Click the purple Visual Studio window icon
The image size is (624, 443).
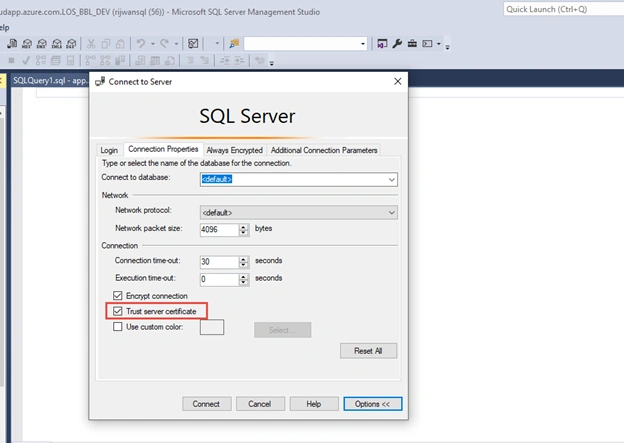point(382,43)
